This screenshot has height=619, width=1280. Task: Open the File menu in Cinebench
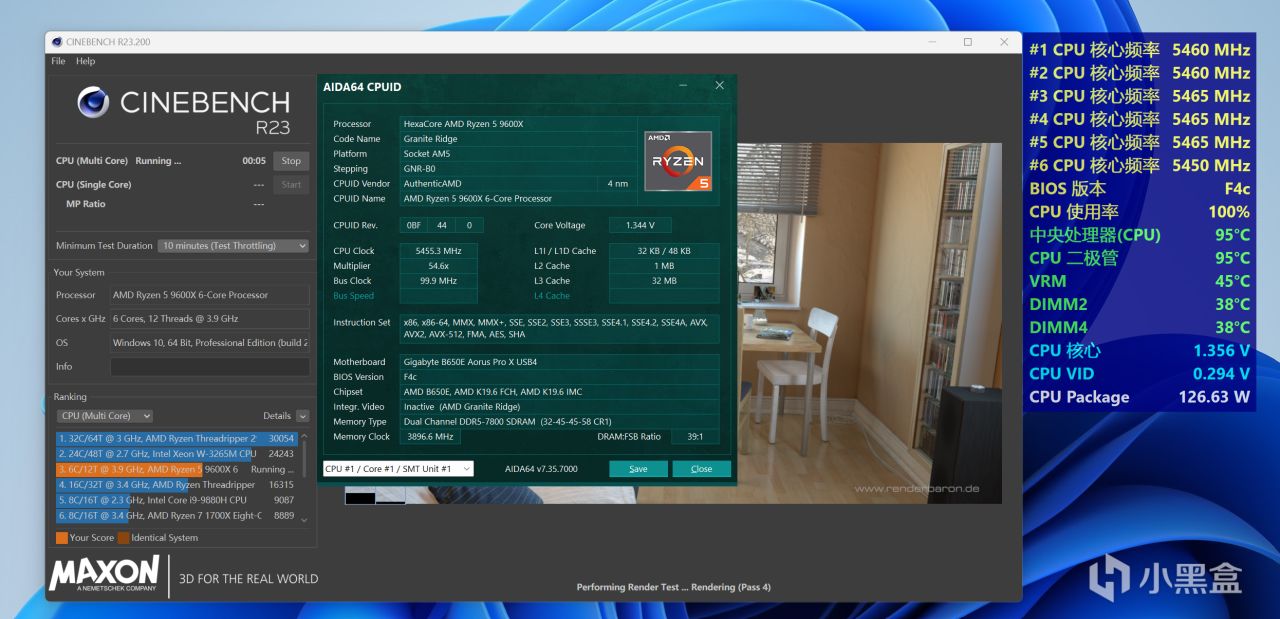pyautogui.click(x=58, y=61)
